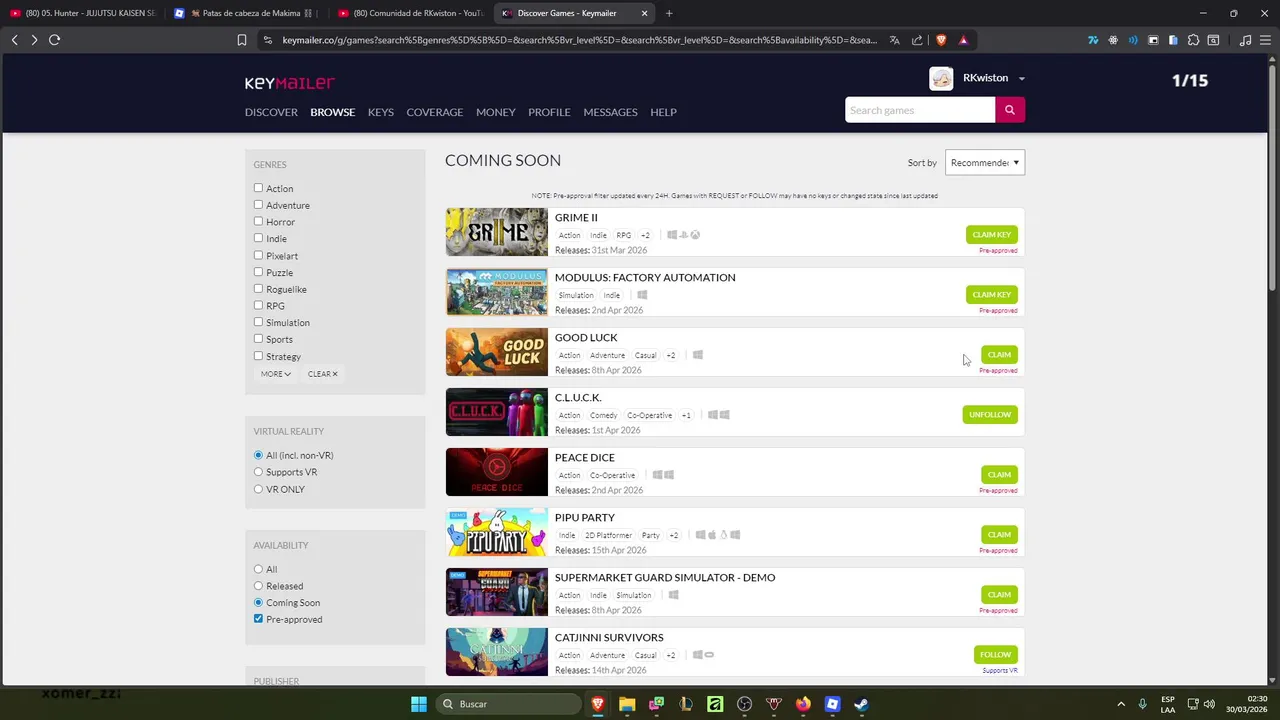The height and width of the screenshot is (720, 1280).
Task: Check the Roguelike genre checkbox
Action: [x=258, y=288]
